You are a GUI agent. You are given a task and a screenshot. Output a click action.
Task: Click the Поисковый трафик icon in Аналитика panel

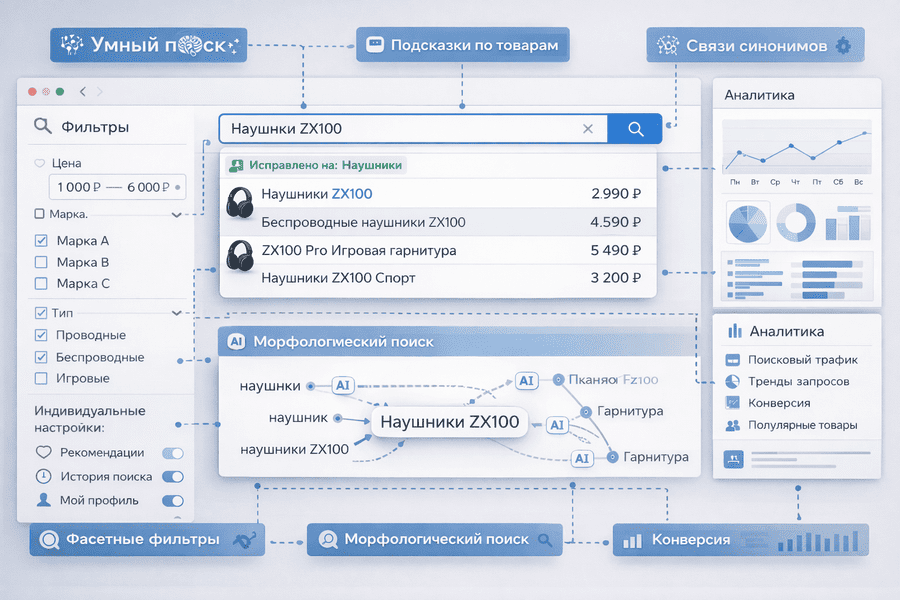733,358
